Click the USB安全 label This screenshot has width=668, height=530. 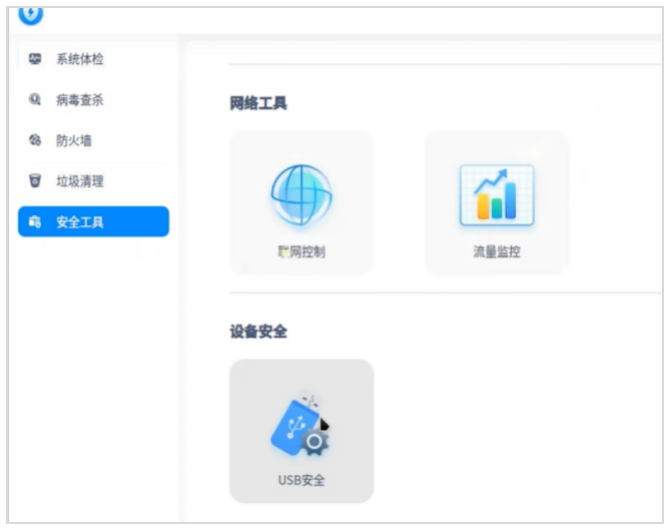302,481
